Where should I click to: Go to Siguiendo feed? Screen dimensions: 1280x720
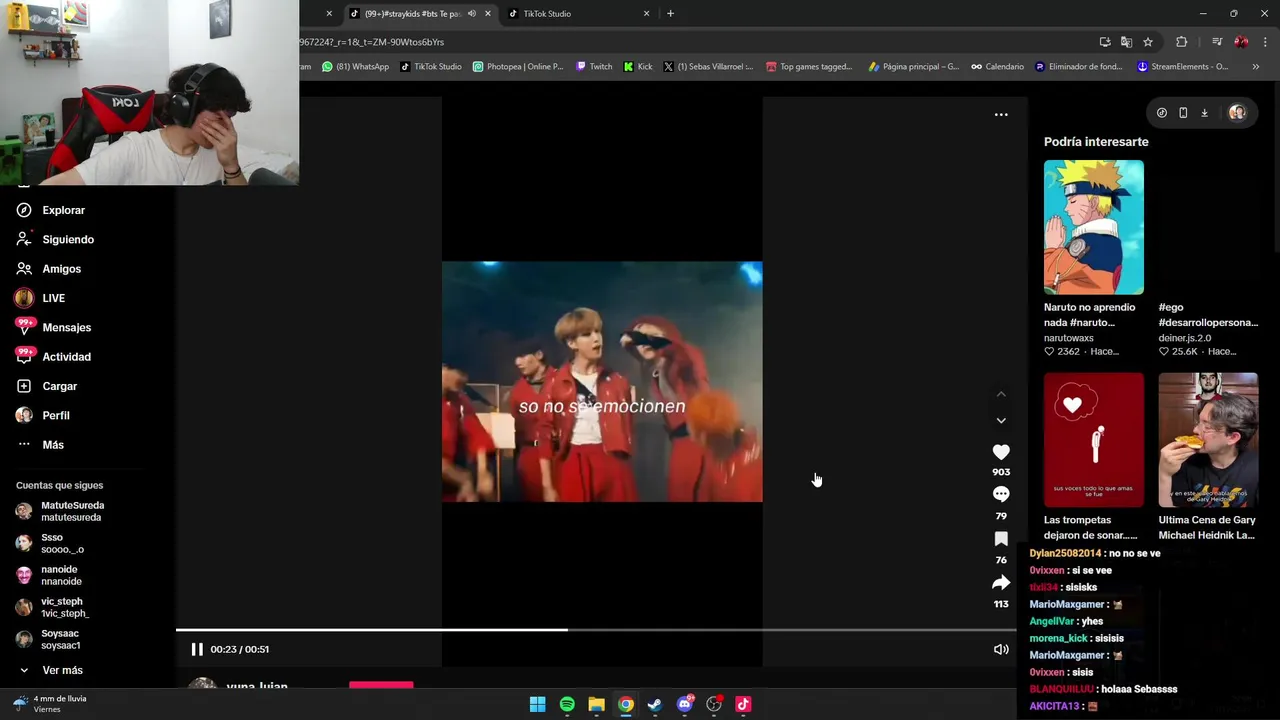67,240
